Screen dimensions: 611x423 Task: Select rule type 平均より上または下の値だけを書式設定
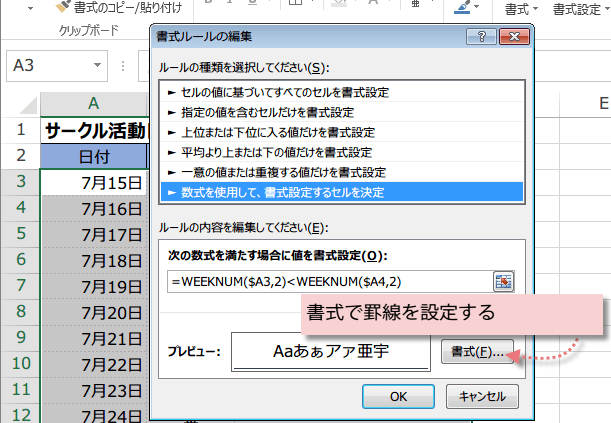(x=342, y=152)
